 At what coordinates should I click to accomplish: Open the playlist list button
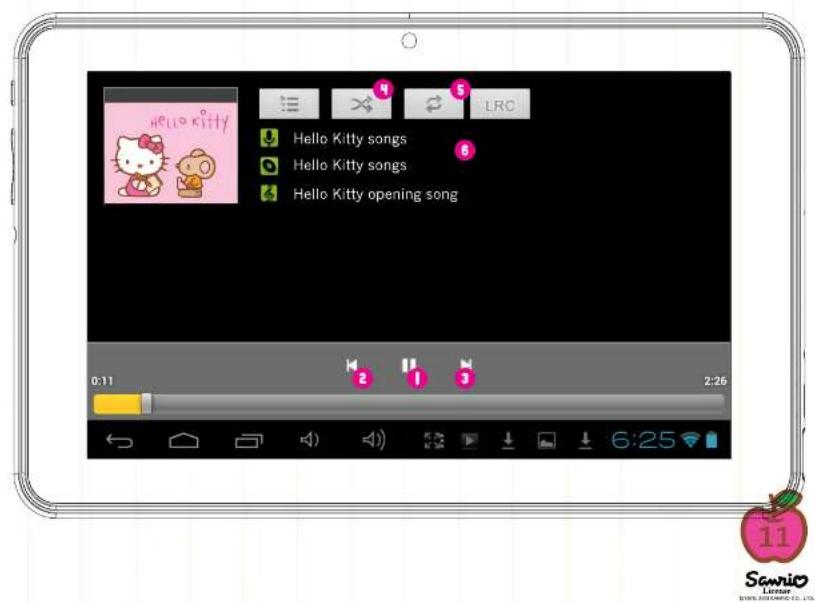pos(289,104)
